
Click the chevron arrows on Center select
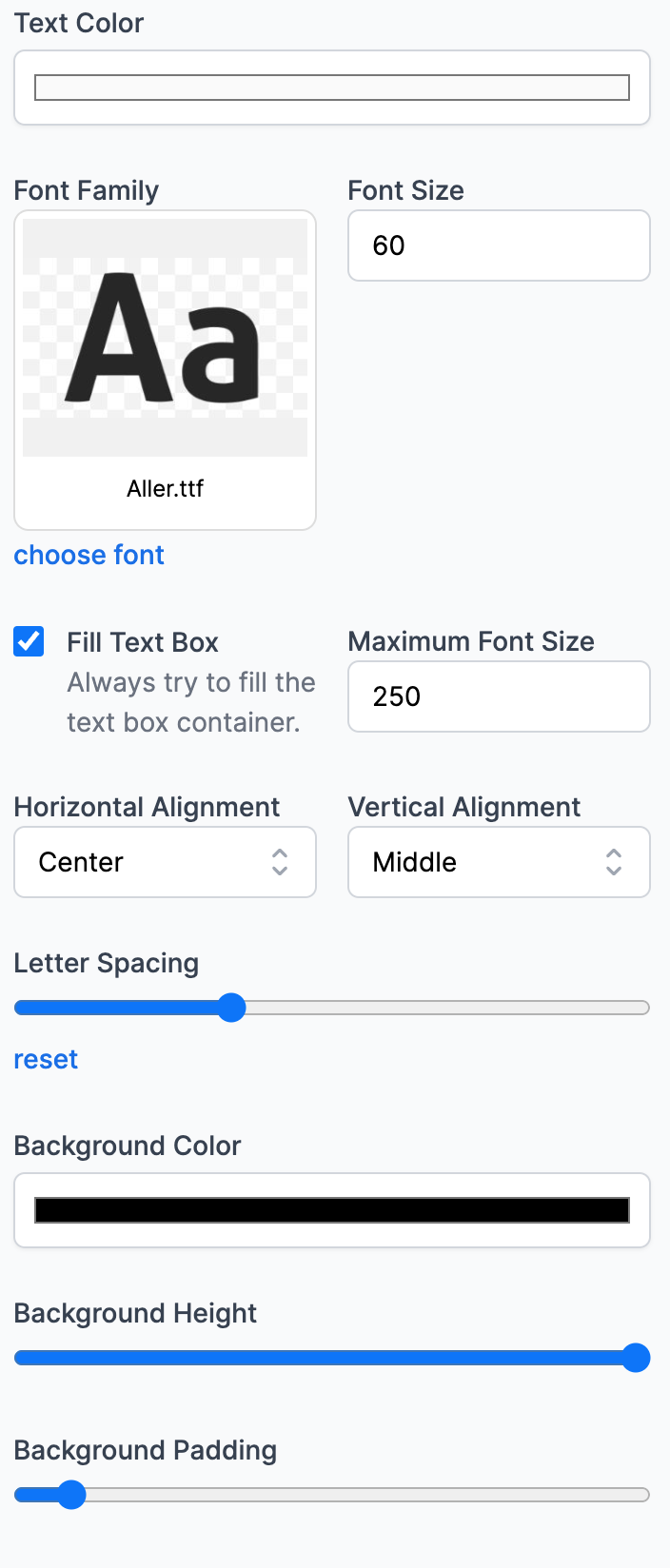point(280,862)
